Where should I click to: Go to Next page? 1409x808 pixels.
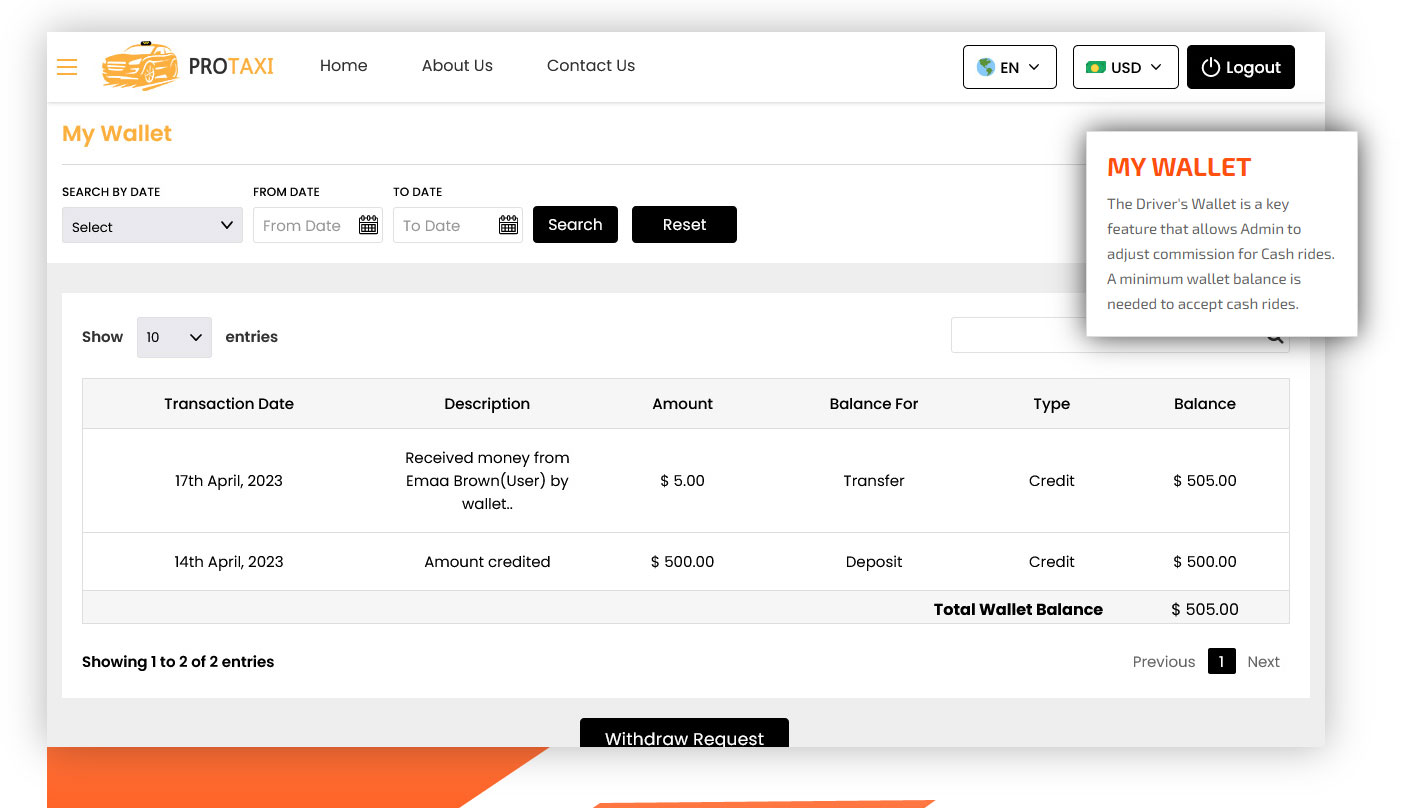[x=1263, y=662]
